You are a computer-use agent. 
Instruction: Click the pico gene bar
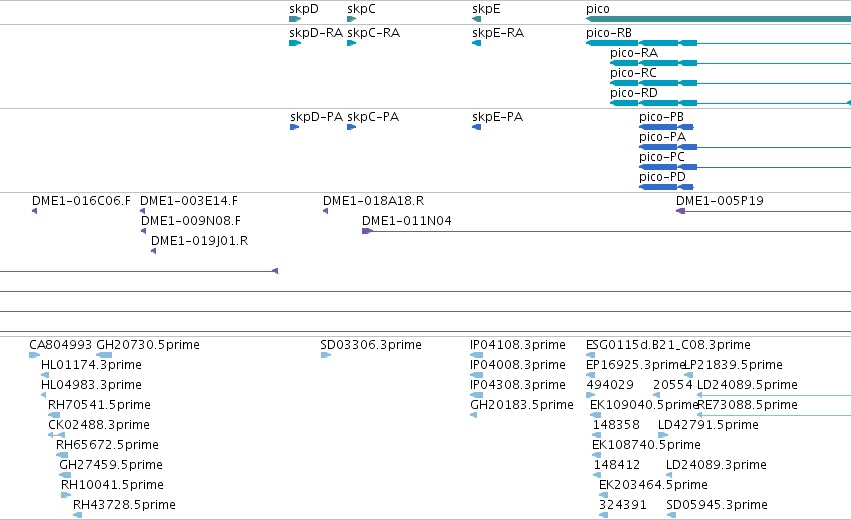(x=719, y=19)
